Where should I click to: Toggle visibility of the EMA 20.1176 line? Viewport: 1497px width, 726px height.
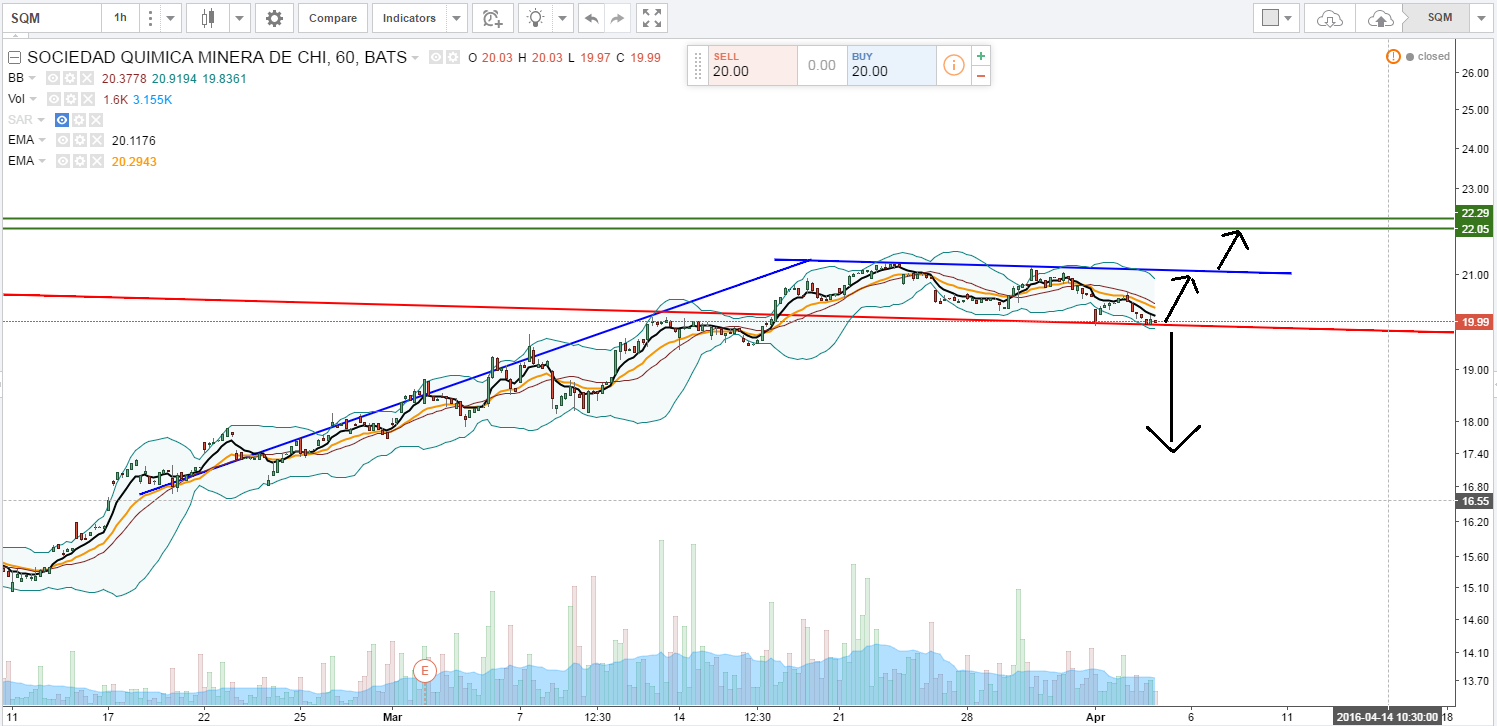62,141
